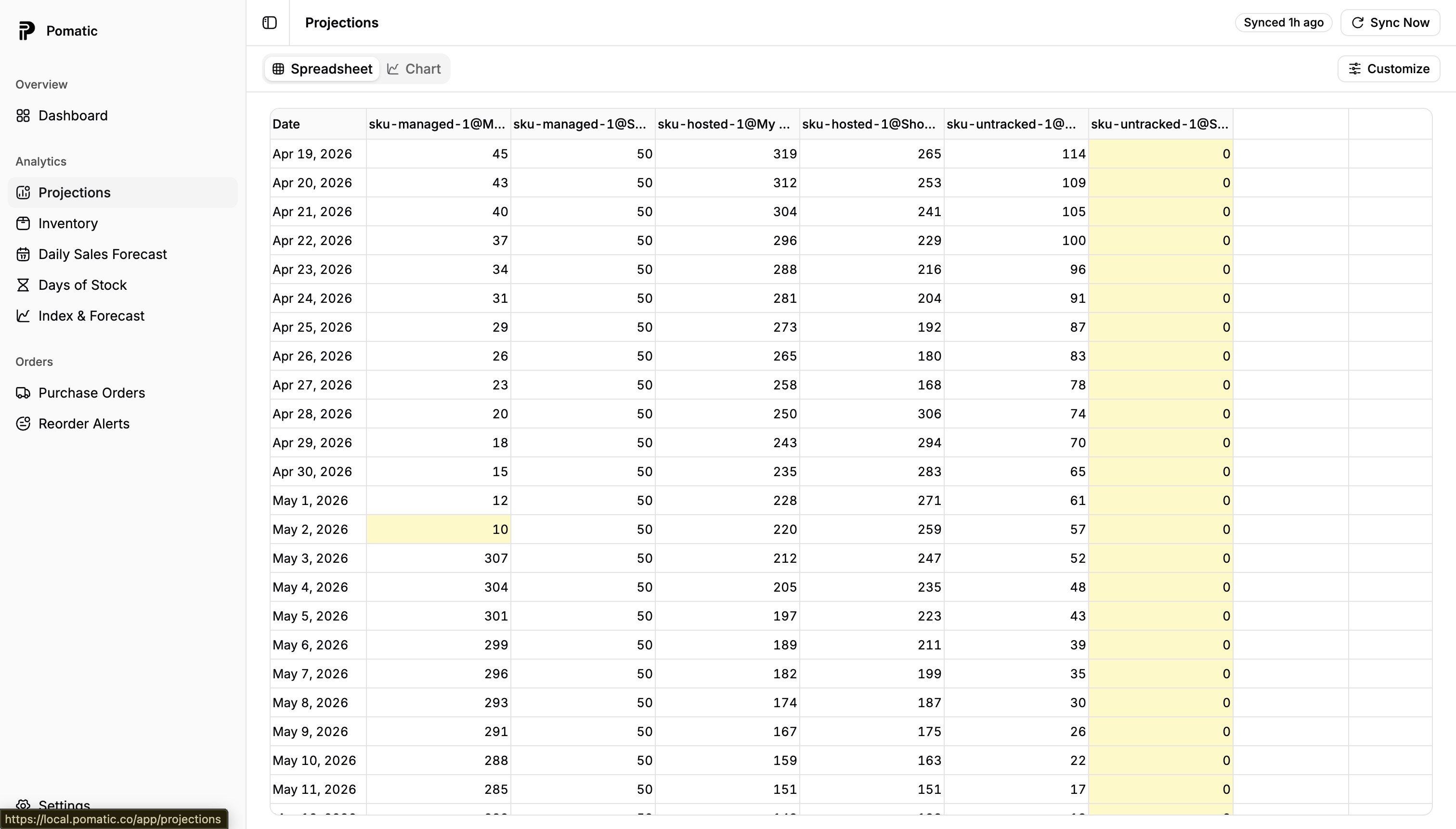Click the Date column header
This screenshot has height=829, width=1456.
pyautogui.click(x=318, y=124)
